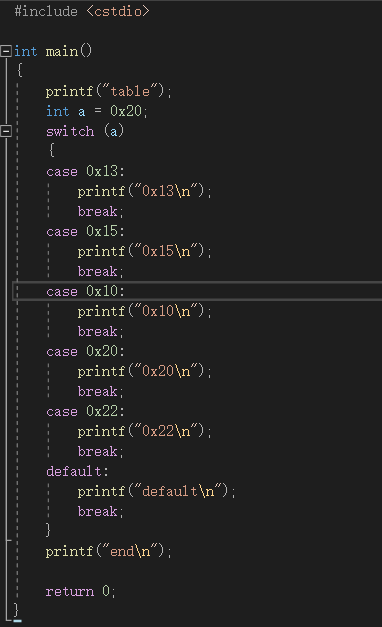Click the highlighted case 0x10 line
Image resolution: width=382 pixels, height=627 pixels.
[198, 291]
